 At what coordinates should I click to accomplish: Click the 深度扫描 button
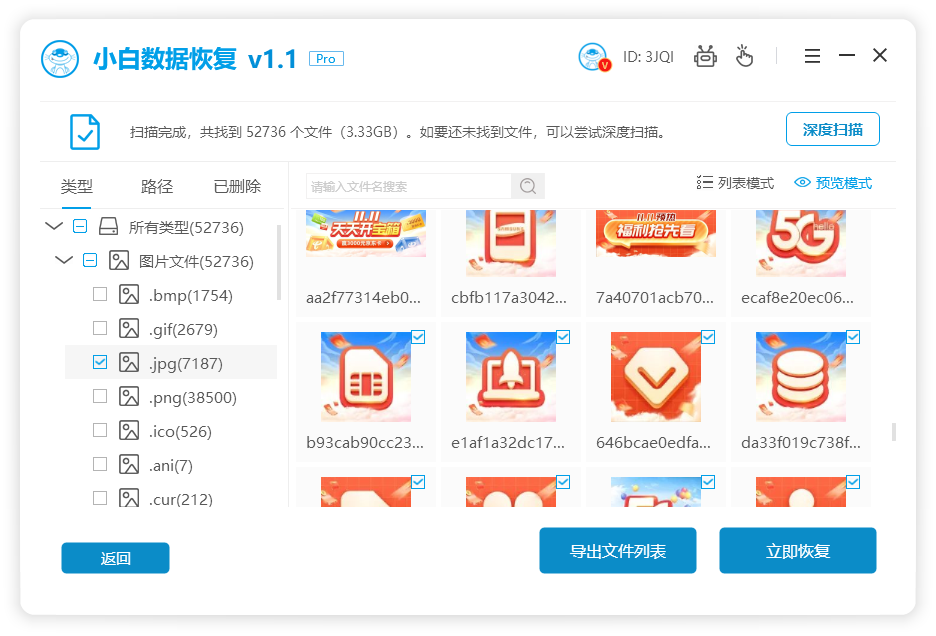click(831, 128)
